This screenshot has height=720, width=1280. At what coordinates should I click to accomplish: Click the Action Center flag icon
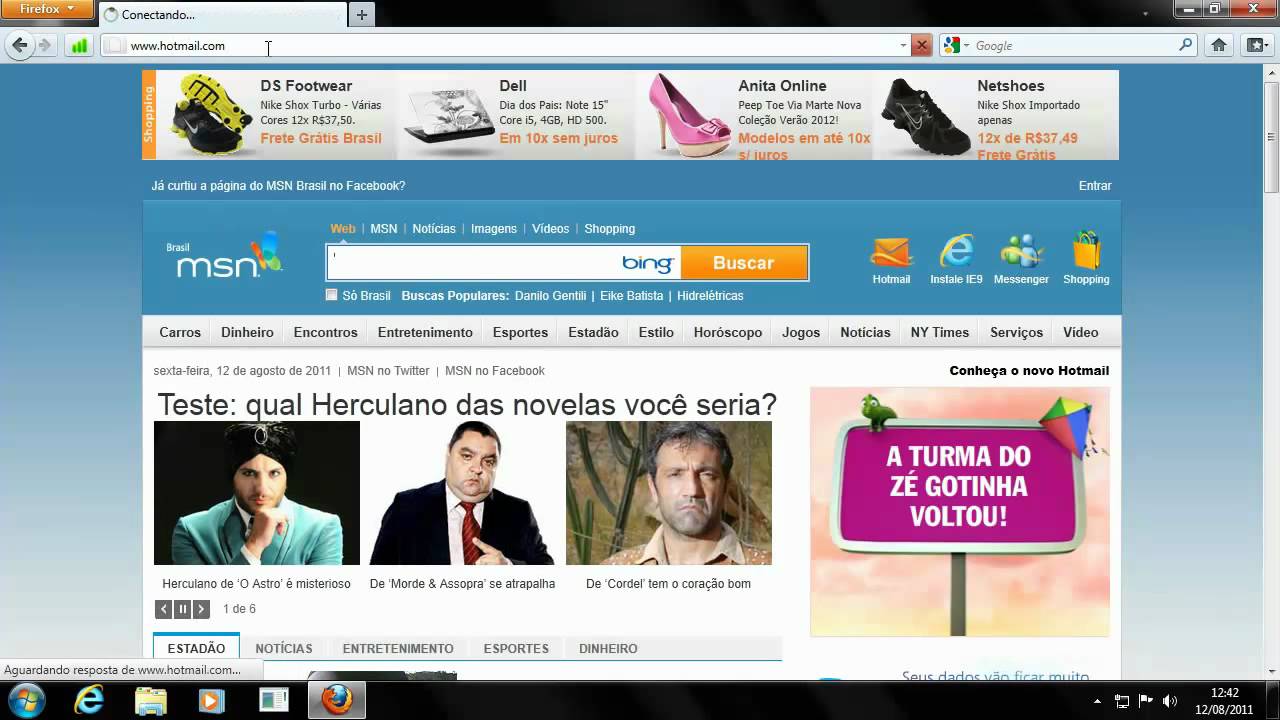pos(1146,701)
